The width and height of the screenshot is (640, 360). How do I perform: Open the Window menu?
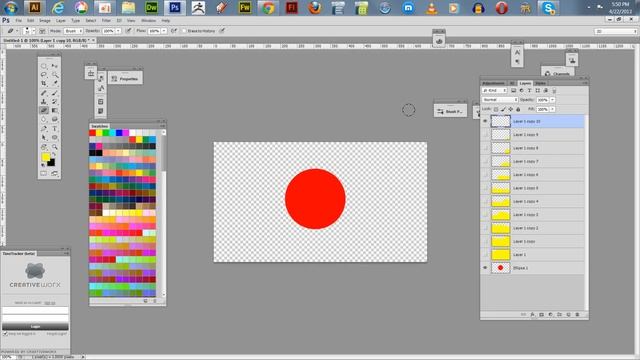[x=148, y=20]
